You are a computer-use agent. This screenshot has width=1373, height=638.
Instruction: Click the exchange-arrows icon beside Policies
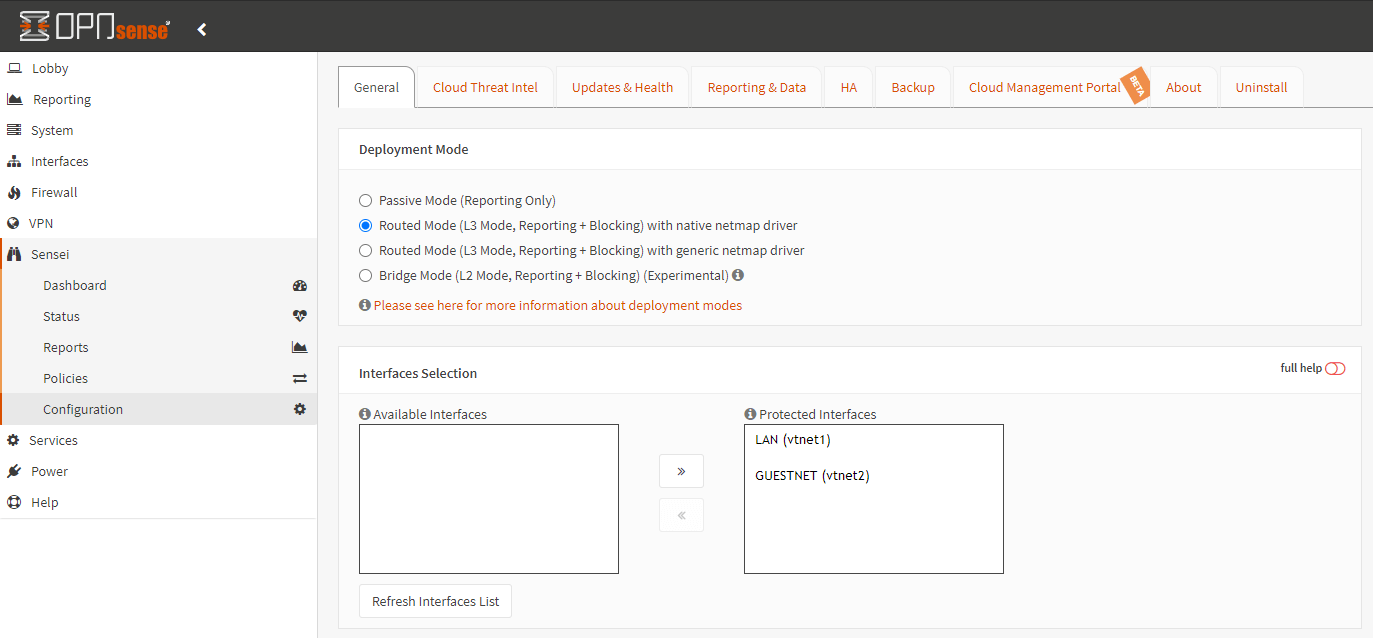coord(299,378)
